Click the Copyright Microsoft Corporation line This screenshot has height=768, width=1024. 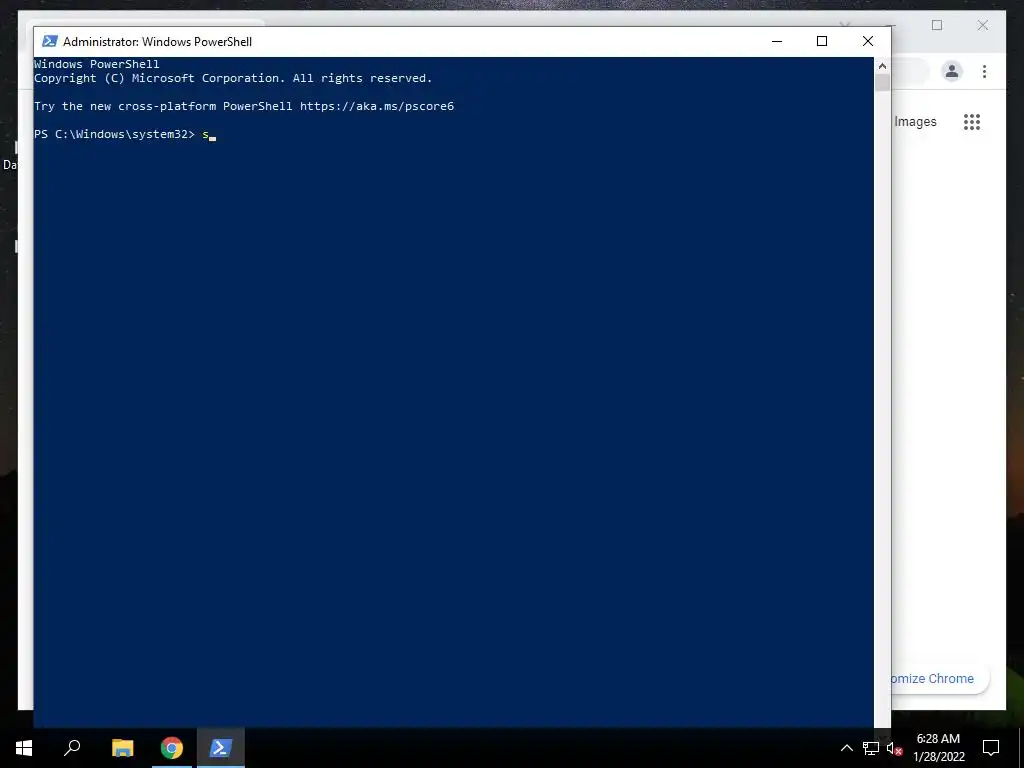click(x=233, y=78)
